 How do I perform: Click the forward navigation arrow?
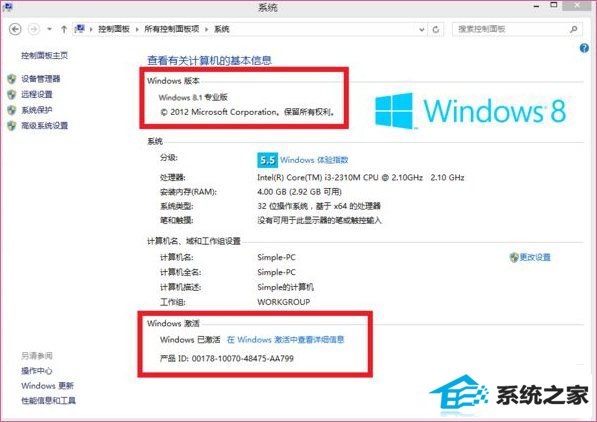click(x=34, y=29)
